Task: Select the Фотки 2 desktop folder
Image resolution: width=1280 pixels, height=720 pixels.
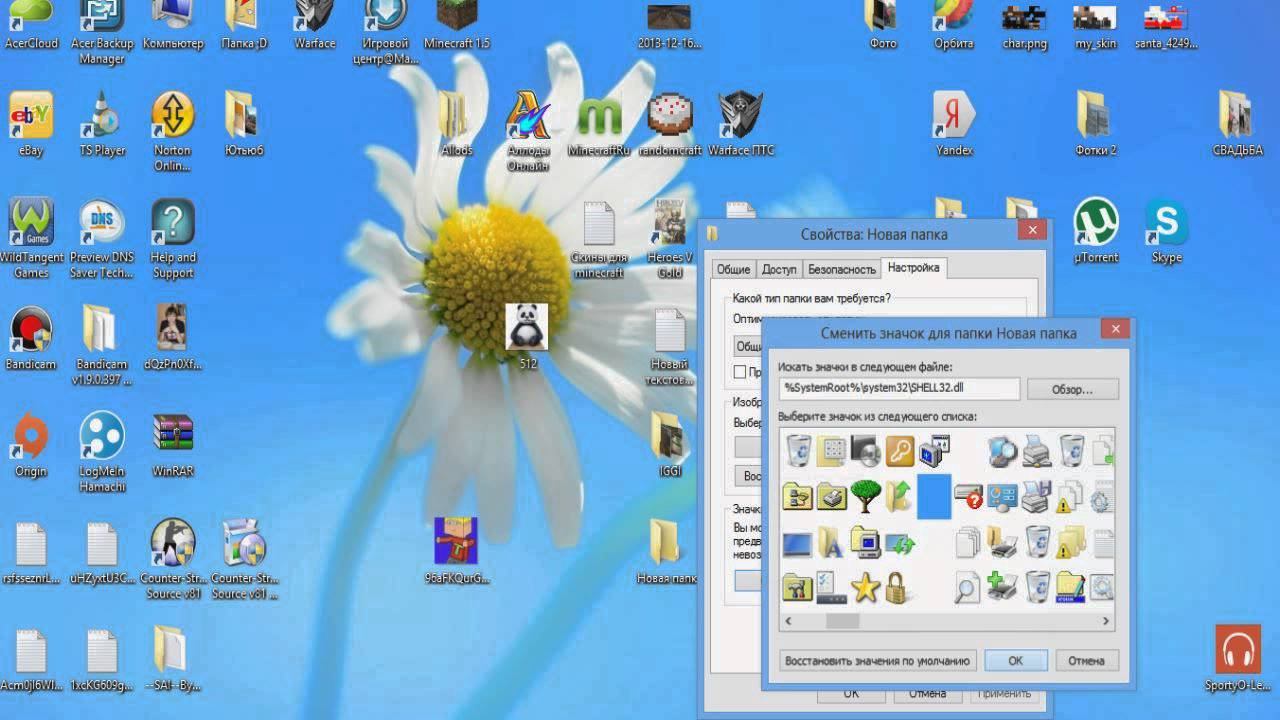Action: point(1096,123)
